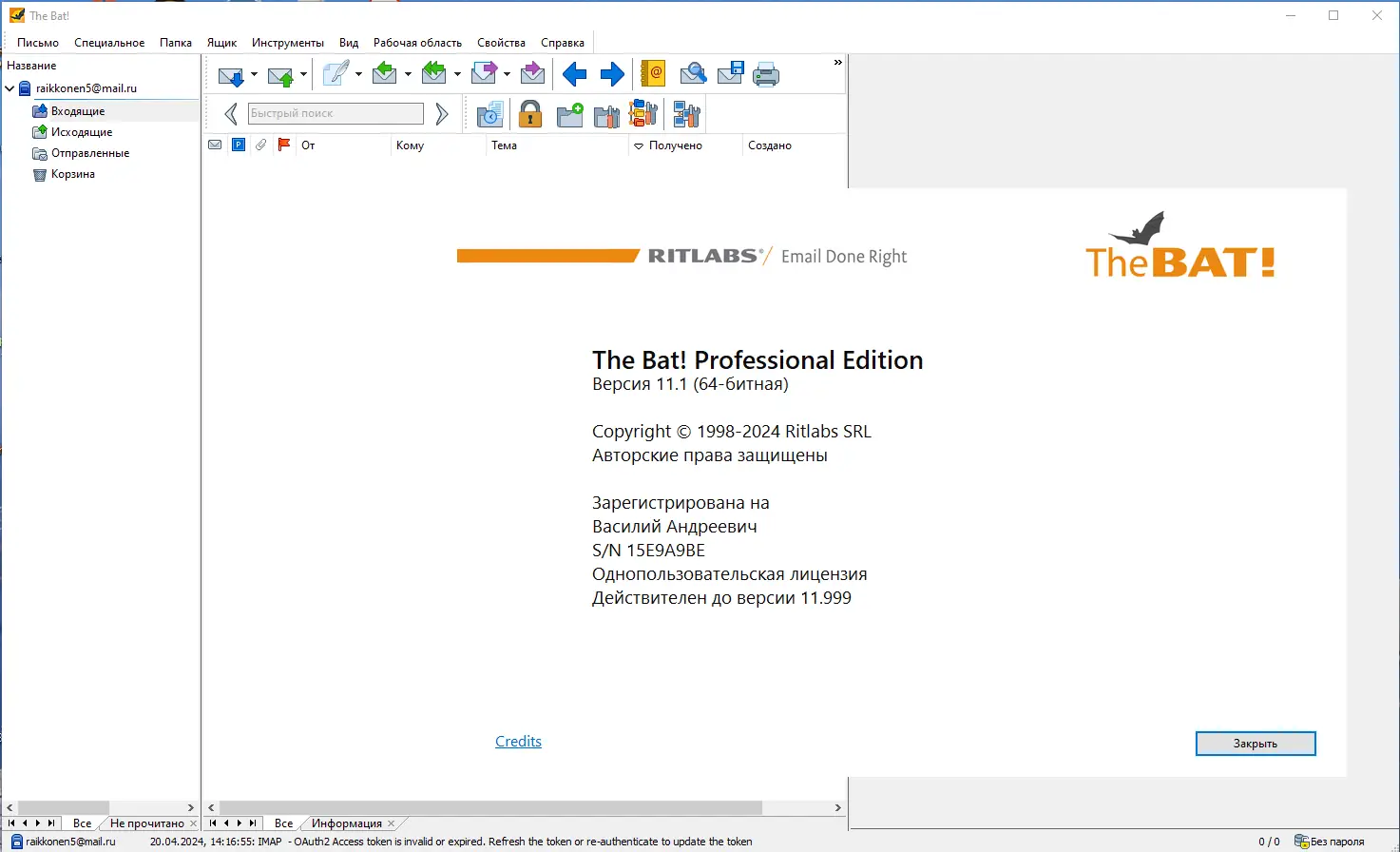This screenshot has height=852, width=1400.
Task: Click the account tree settings icon
Action: (686, 115)
